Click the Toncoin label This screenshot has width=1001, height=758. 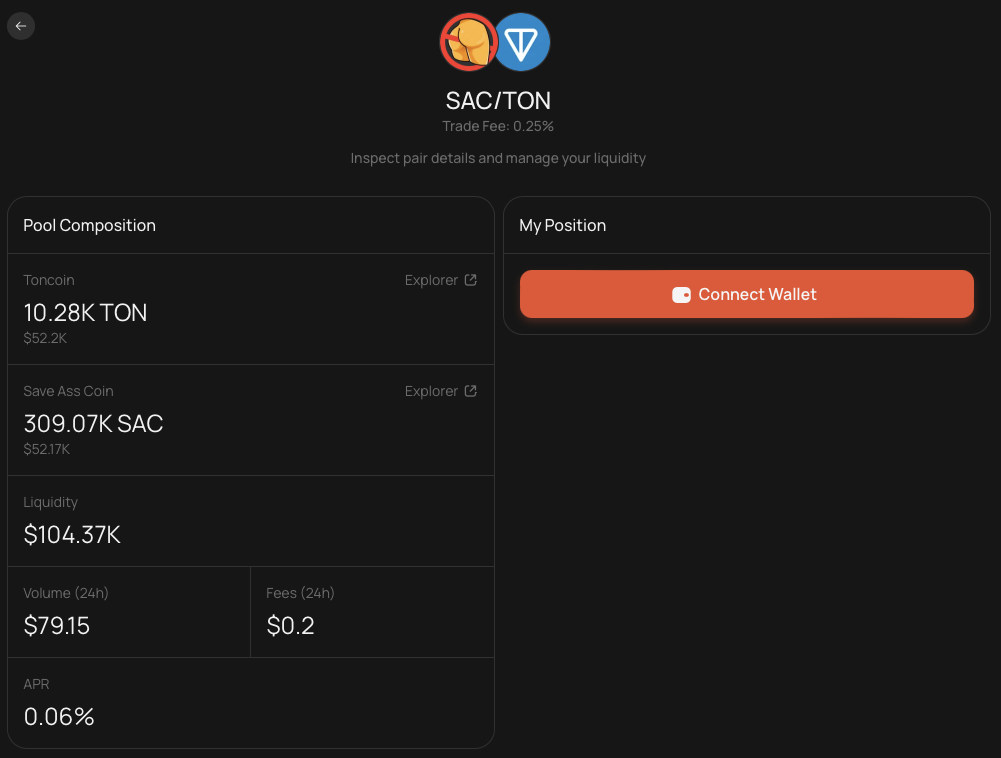point(49,280)
